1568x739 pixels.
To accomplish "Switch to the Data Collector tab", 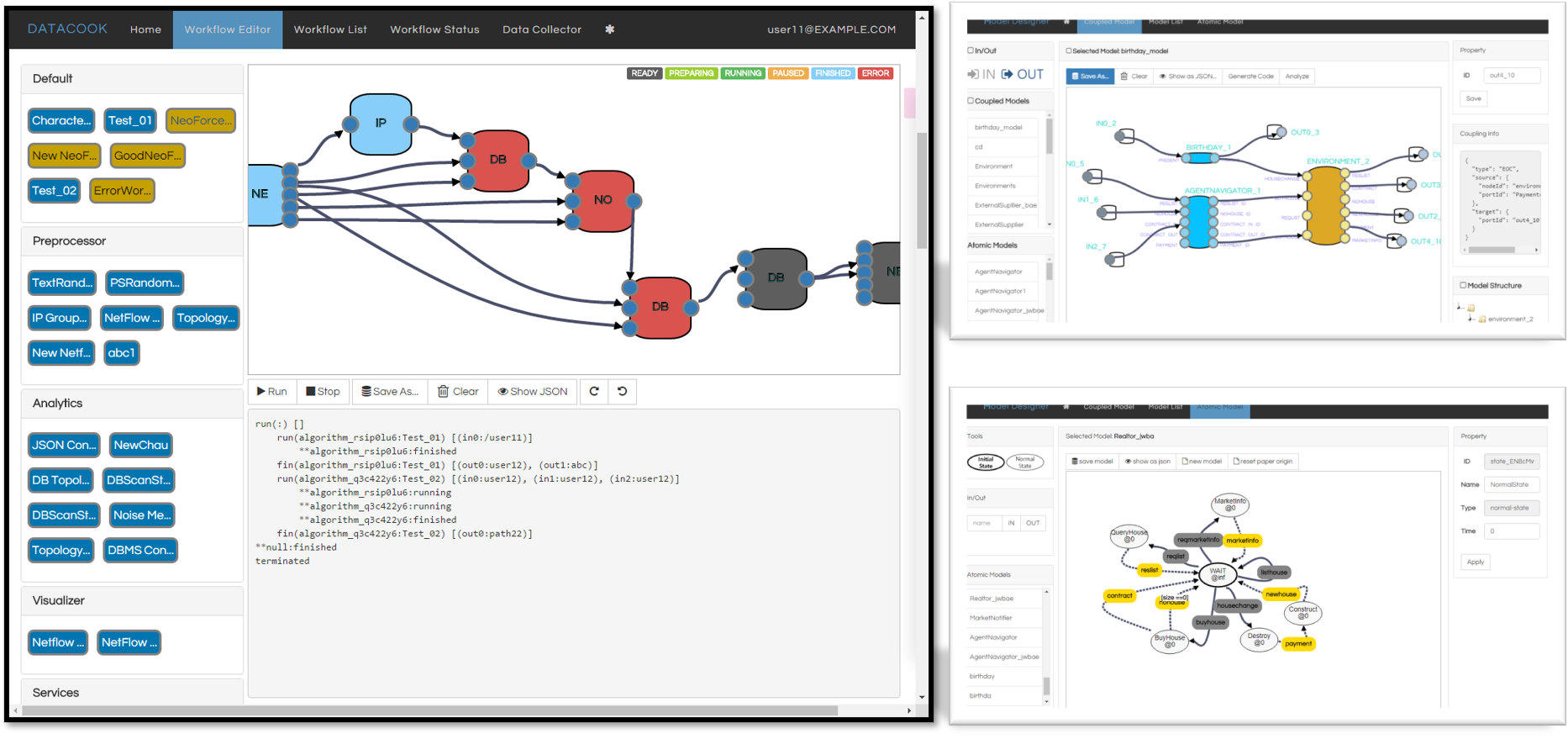I will (541, 29).
